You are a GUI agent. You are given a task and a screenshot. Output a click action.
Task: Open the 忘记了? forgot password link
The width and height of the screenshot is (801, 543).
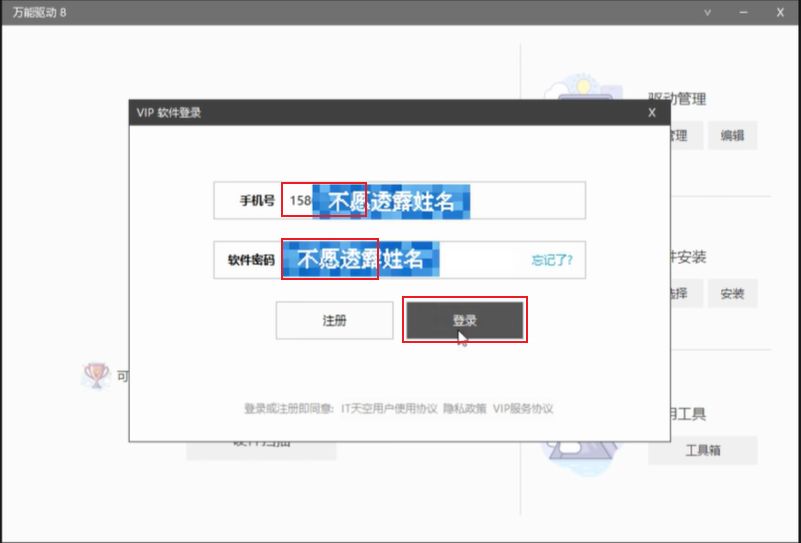pyautogui.click(x=551, y=260)
